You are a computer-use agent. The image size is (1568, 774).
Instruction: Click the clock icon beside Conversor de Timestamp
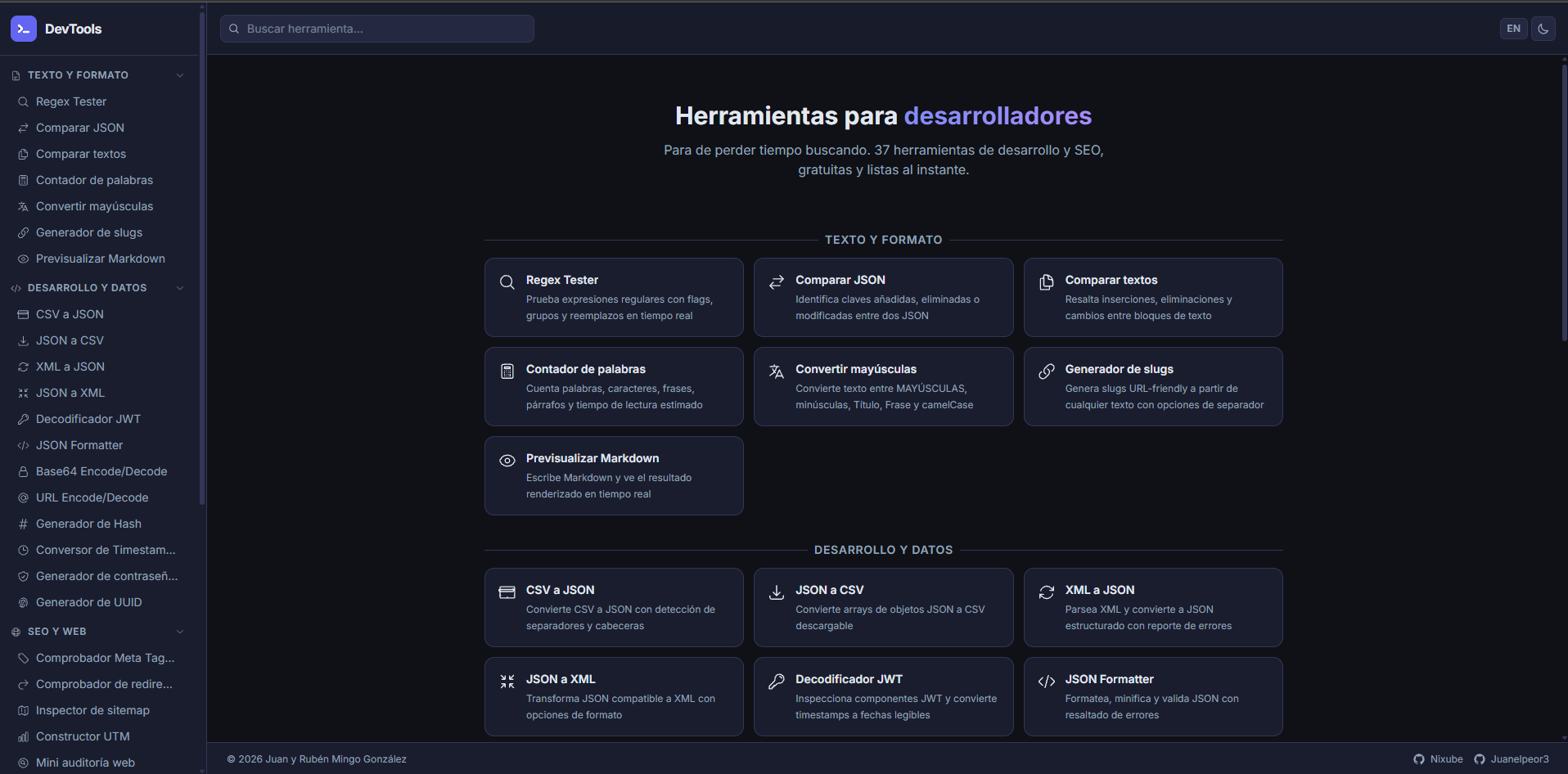(x=23, y=550)
